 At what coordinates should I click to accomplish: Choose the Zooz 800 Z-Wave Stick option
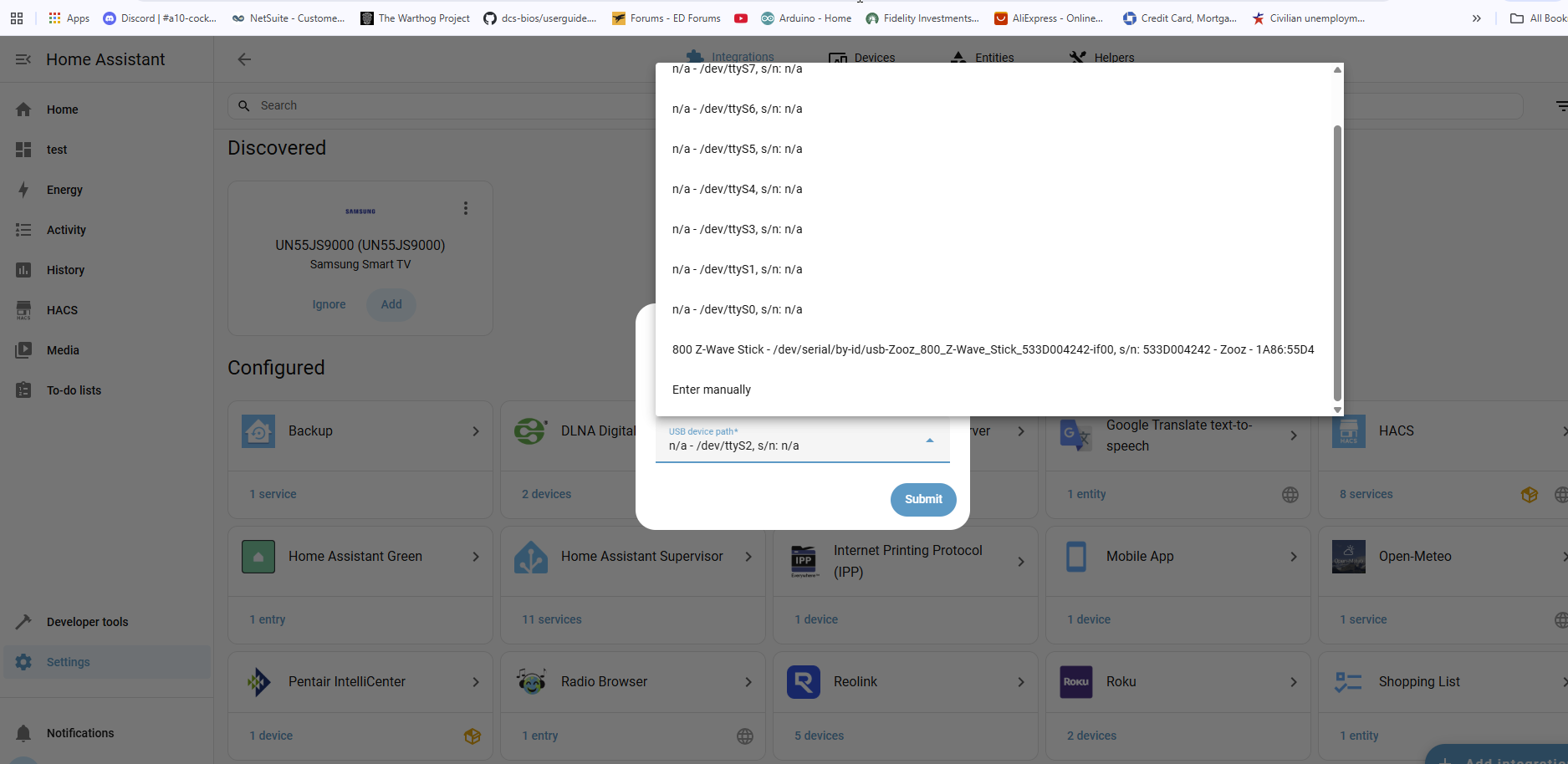(x=993, y=349)
